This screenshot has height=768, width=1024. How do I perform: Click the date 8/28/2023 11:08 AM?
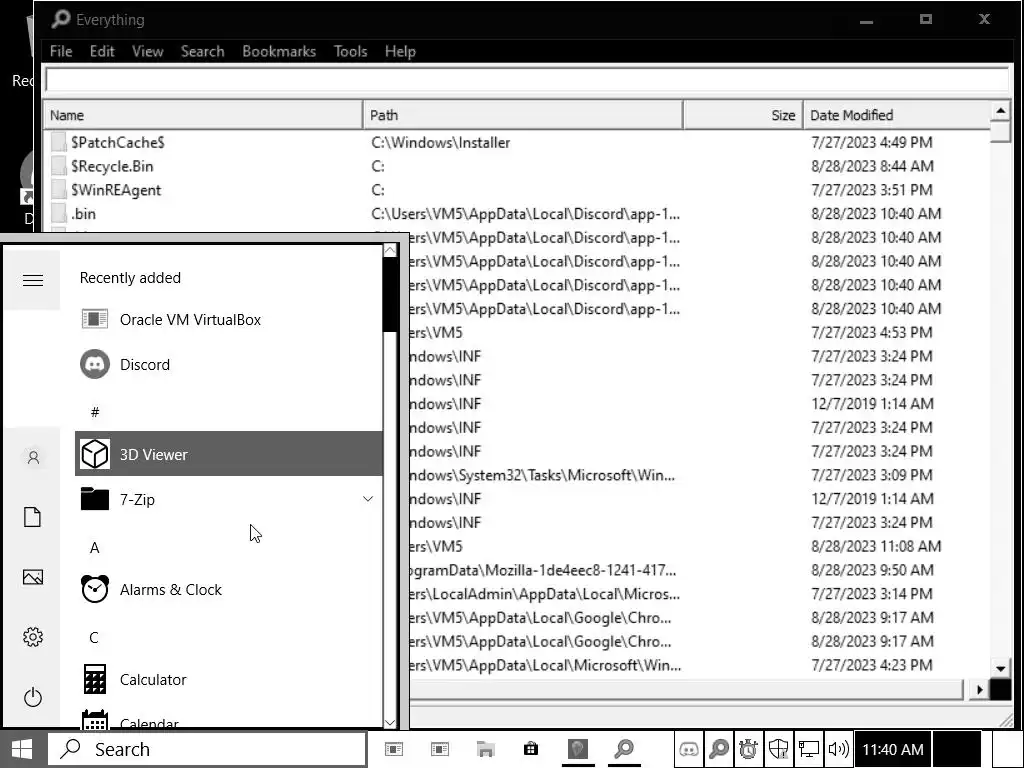point(876,546)
